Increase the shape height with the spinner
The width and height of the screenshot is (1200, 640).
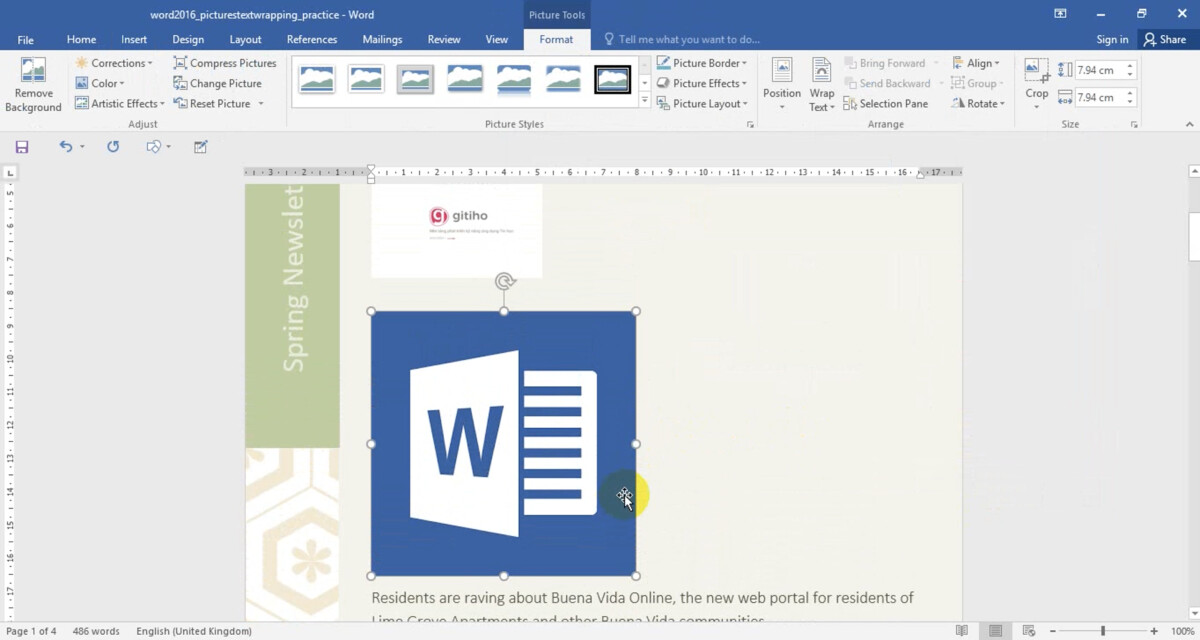coord(1130,67)
